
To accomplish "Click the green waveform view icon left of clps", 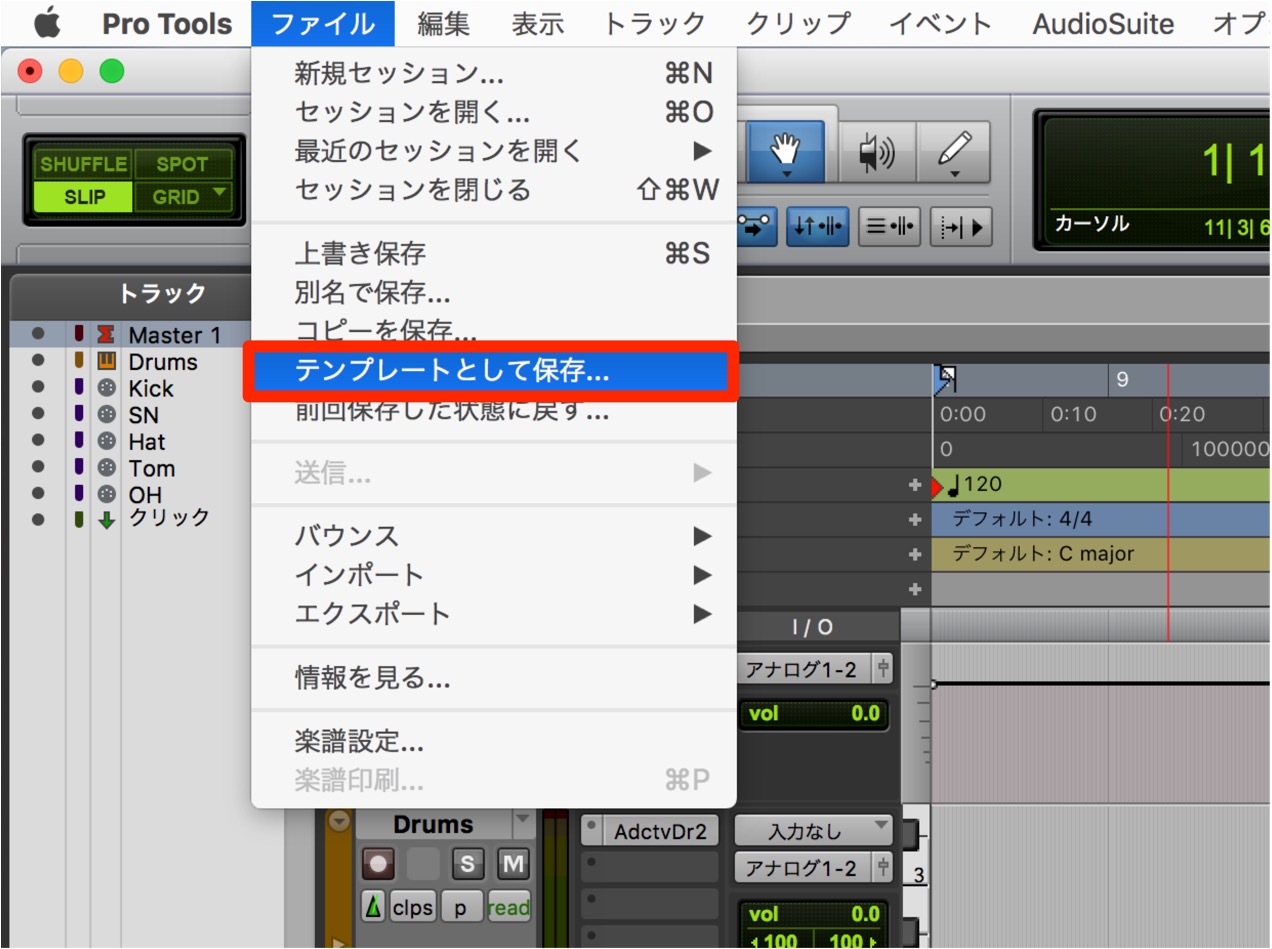I will (372, 908).
